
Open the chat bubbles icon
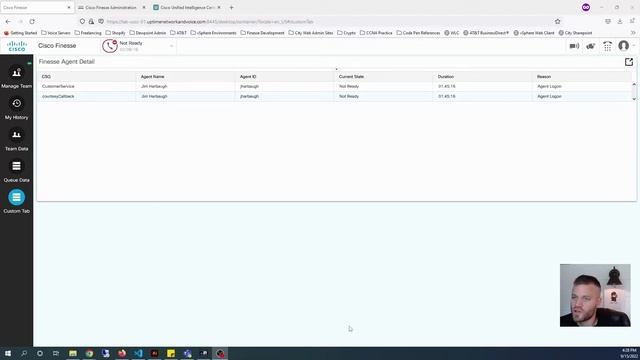[x=591, y=46]
